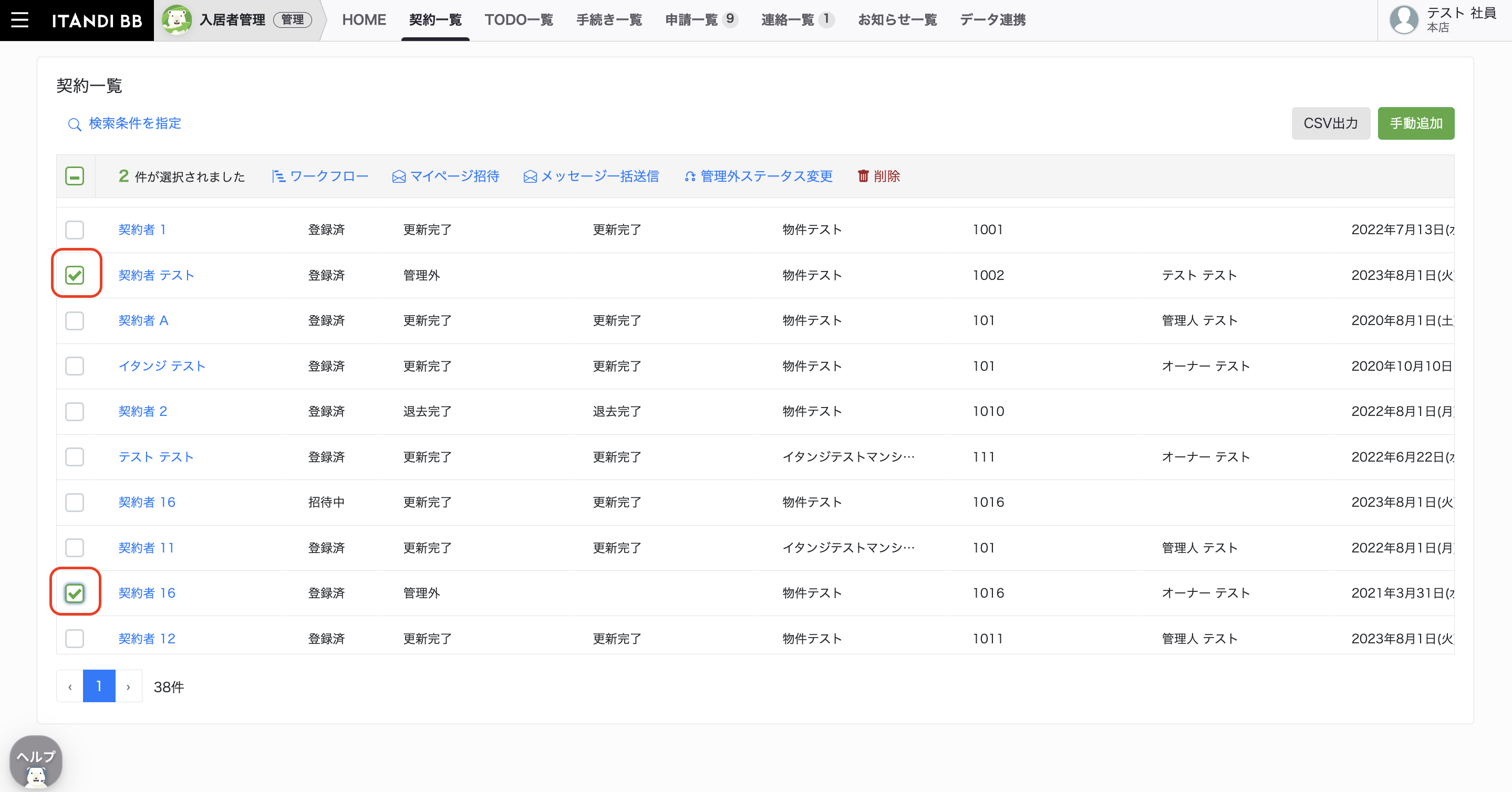Click the red trash delete icon

(863, 176)
